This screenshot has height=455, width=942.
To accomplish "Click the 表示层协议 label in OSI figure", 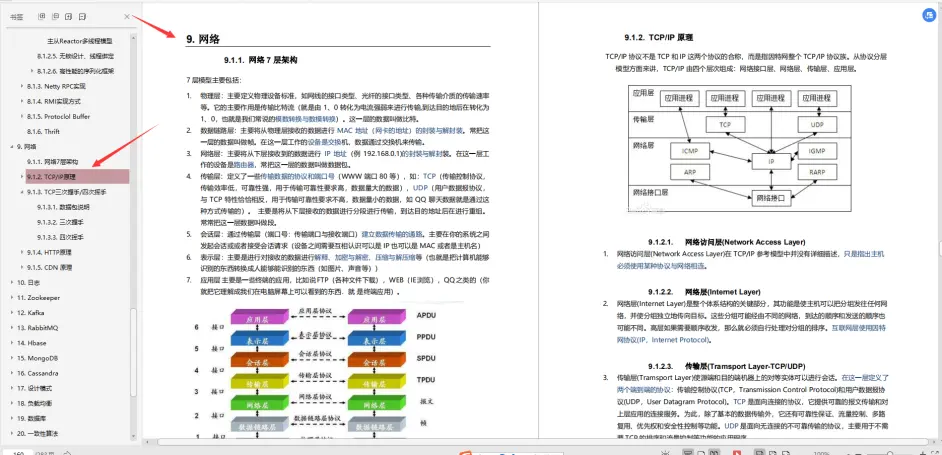I will pyautogui.click(x=315, y=333).
